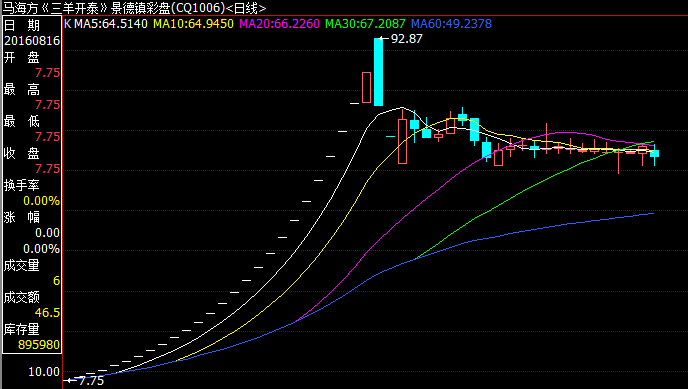This screenshot has width=688, height=389.
Task: Click the 最低 lowest price value
Action: 47,137
